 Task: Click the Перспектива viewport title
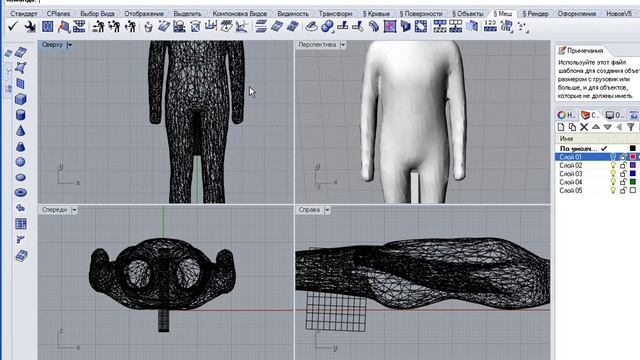tap(317, 45)
